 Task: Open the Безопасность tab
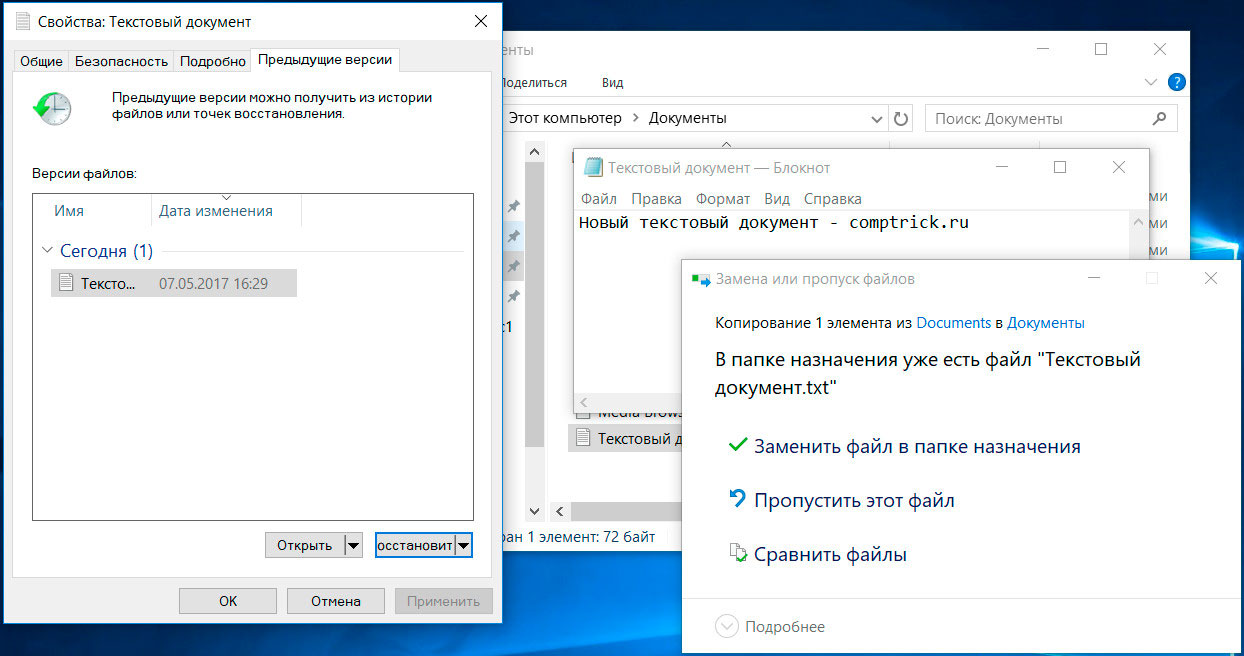121,61
